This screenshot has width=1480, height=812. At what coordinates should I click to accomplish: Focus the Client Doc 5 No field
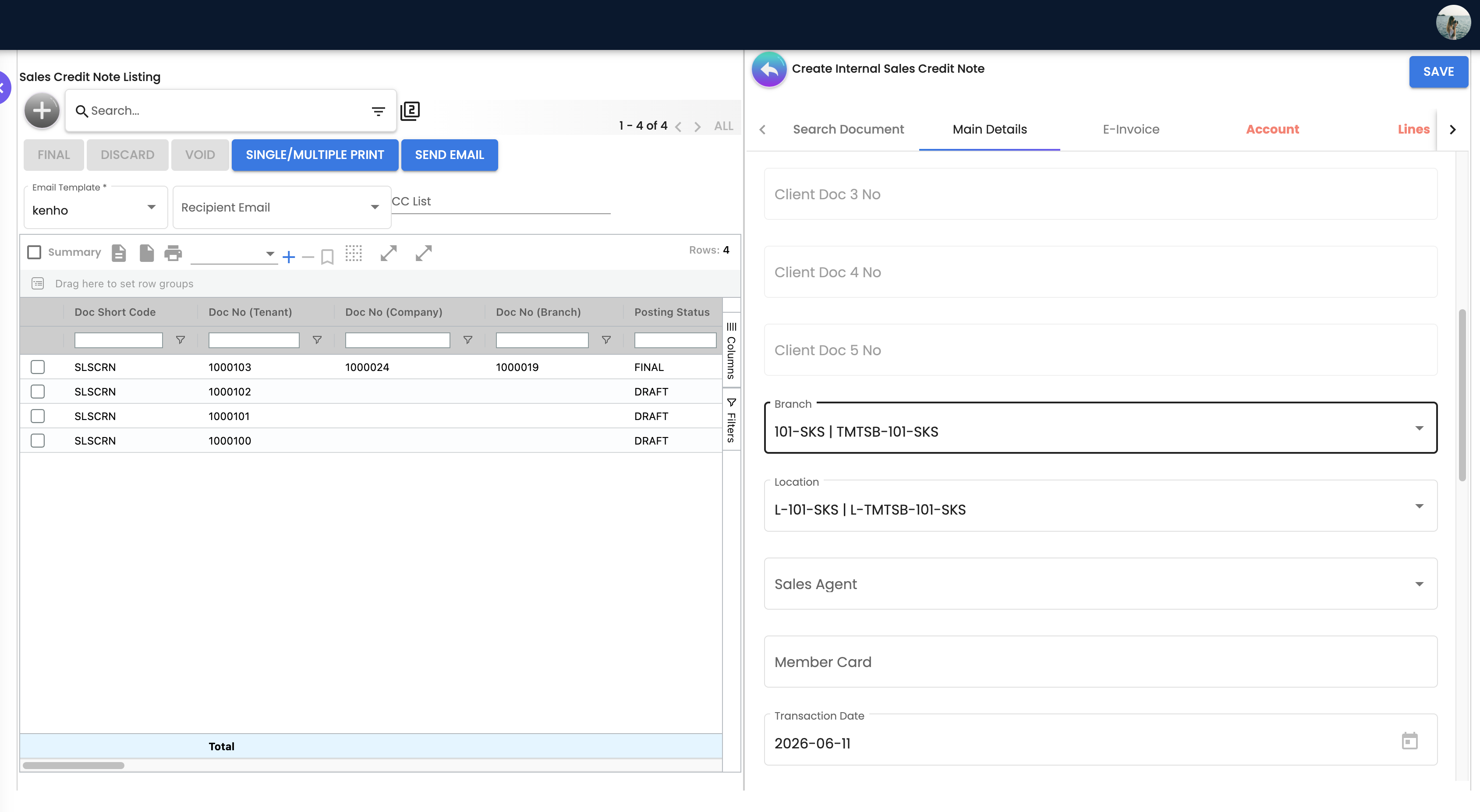pyautogui.click(x=1101, y=350)
